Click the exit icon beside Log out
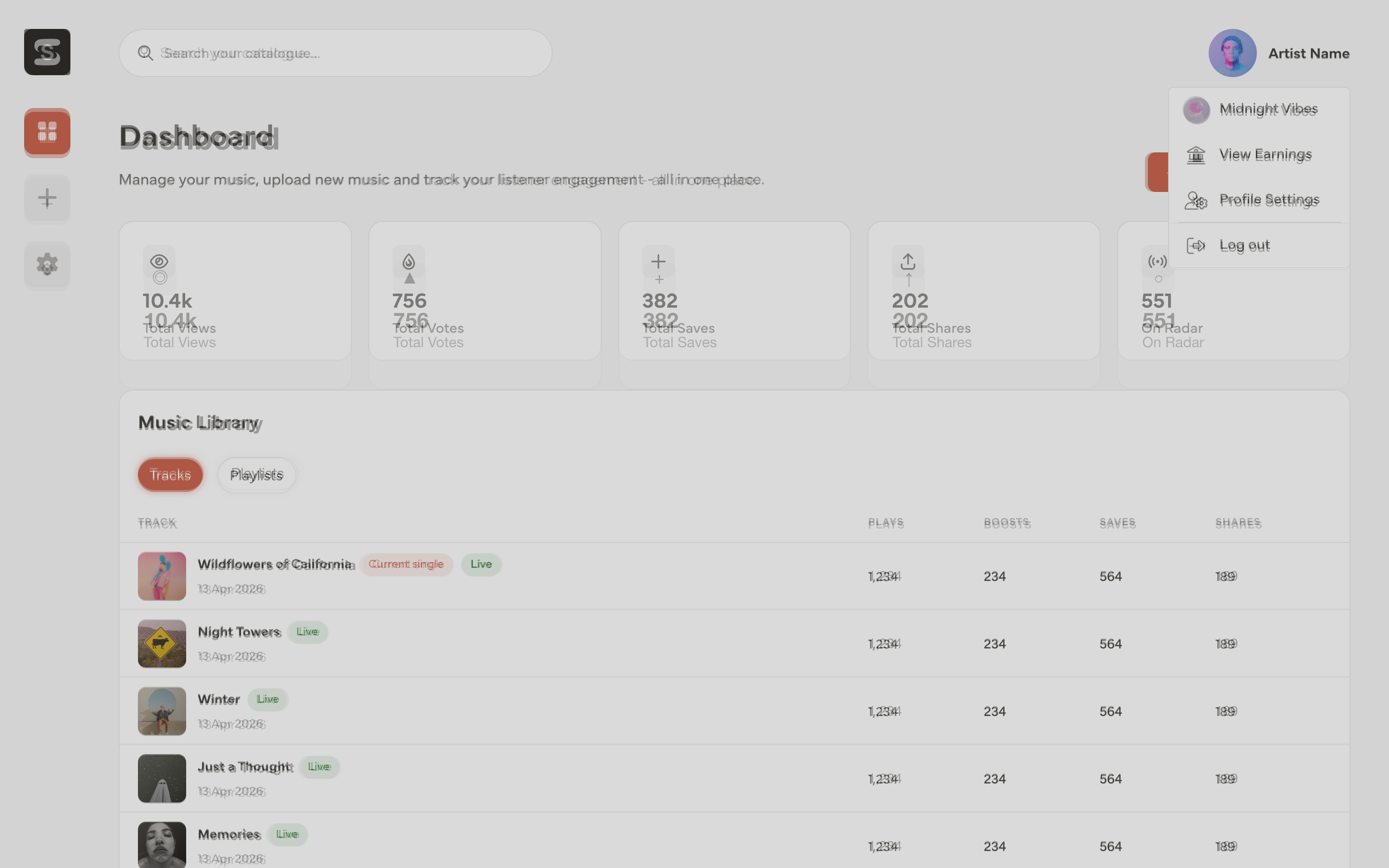The image size is (1389, 868). coord(1196,246)
